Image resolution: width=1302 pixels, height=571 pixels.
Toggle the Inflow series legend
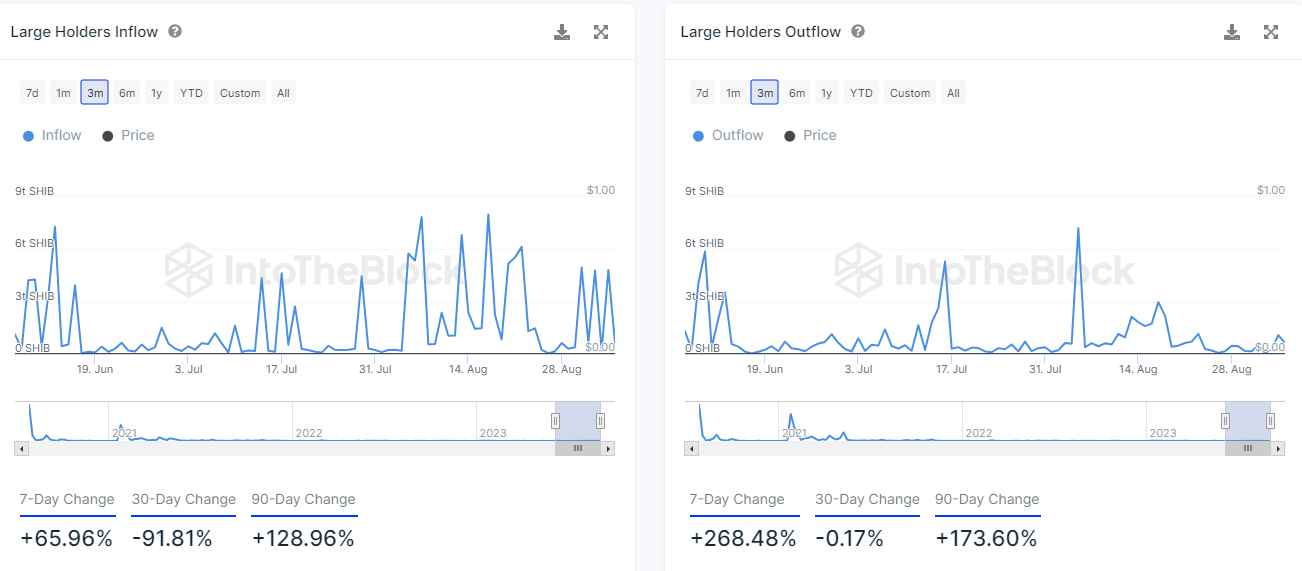[51, 136]
